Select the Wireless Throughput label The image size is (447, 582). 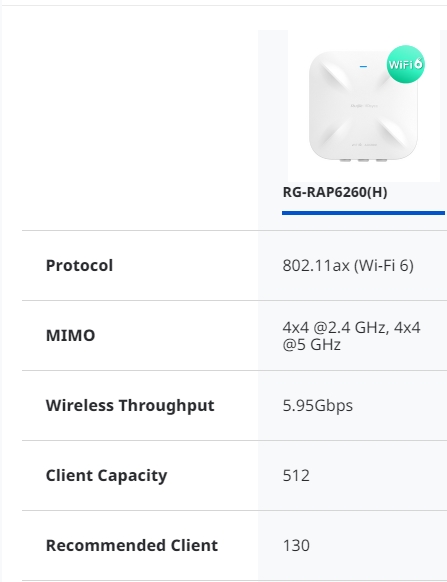(130, 406)
